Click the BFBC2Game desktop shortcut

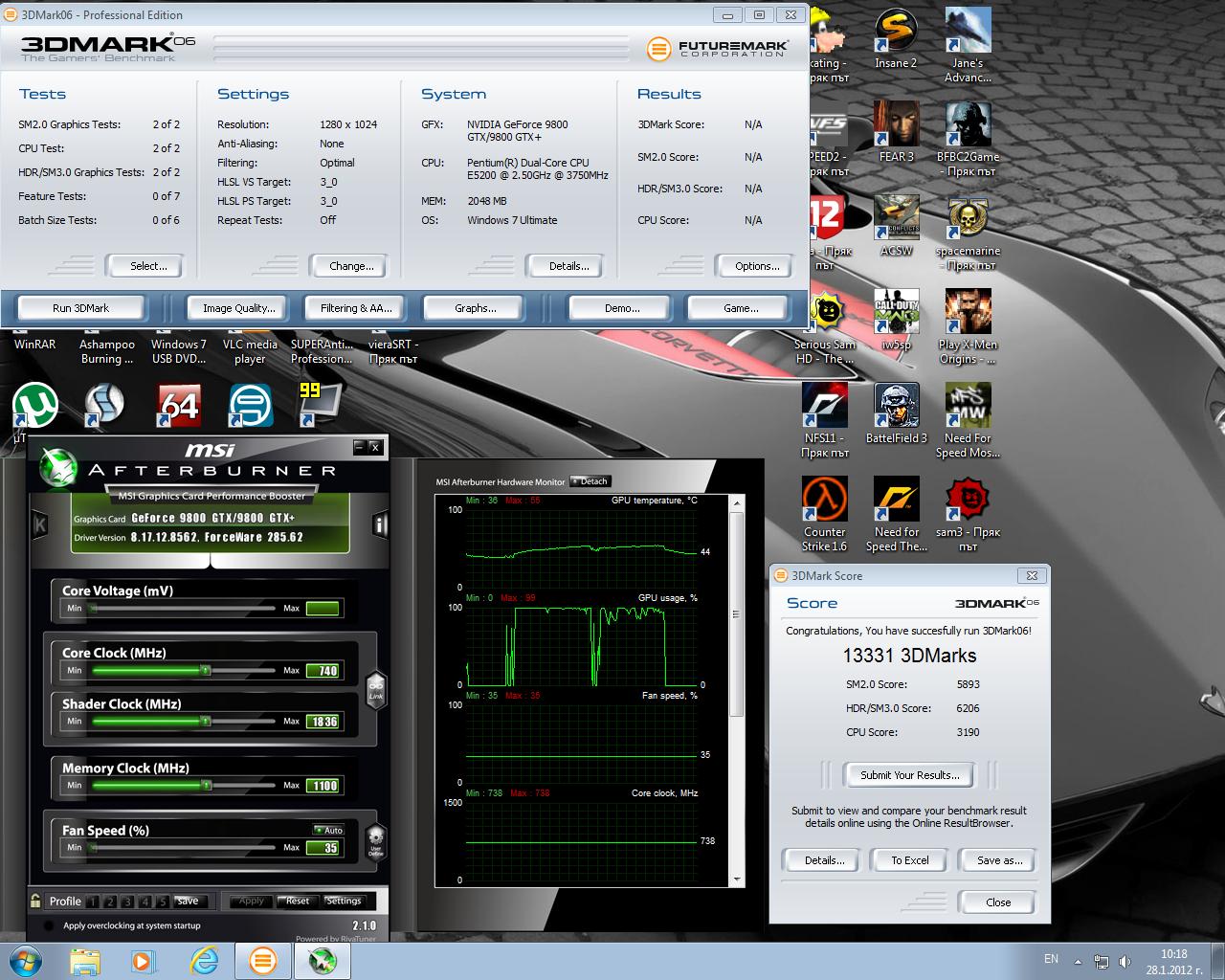coord(968,140)
